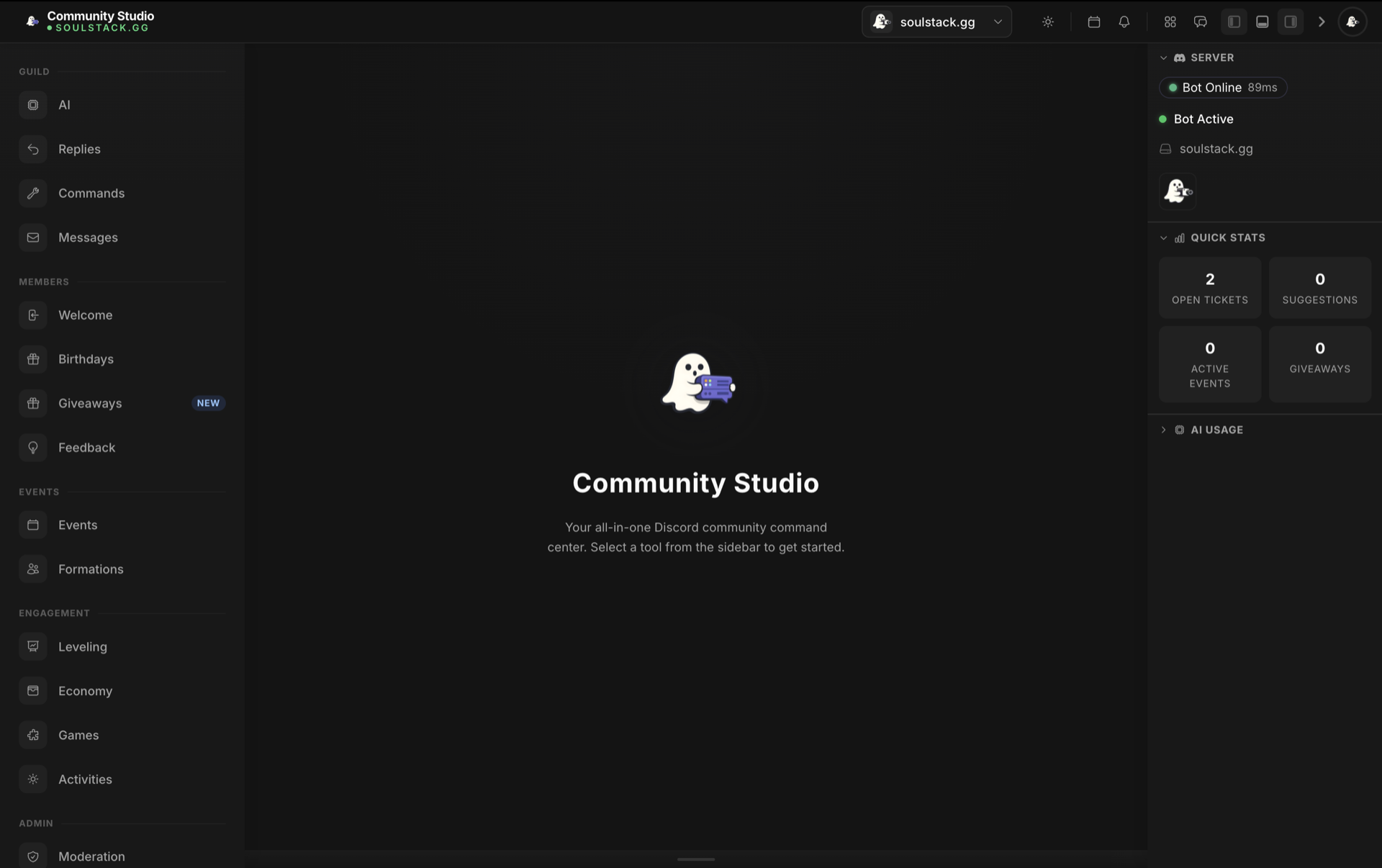Open the soulstack.gg server dropdown
This screenshot has height=868, width=1382.
pos(936,22)
